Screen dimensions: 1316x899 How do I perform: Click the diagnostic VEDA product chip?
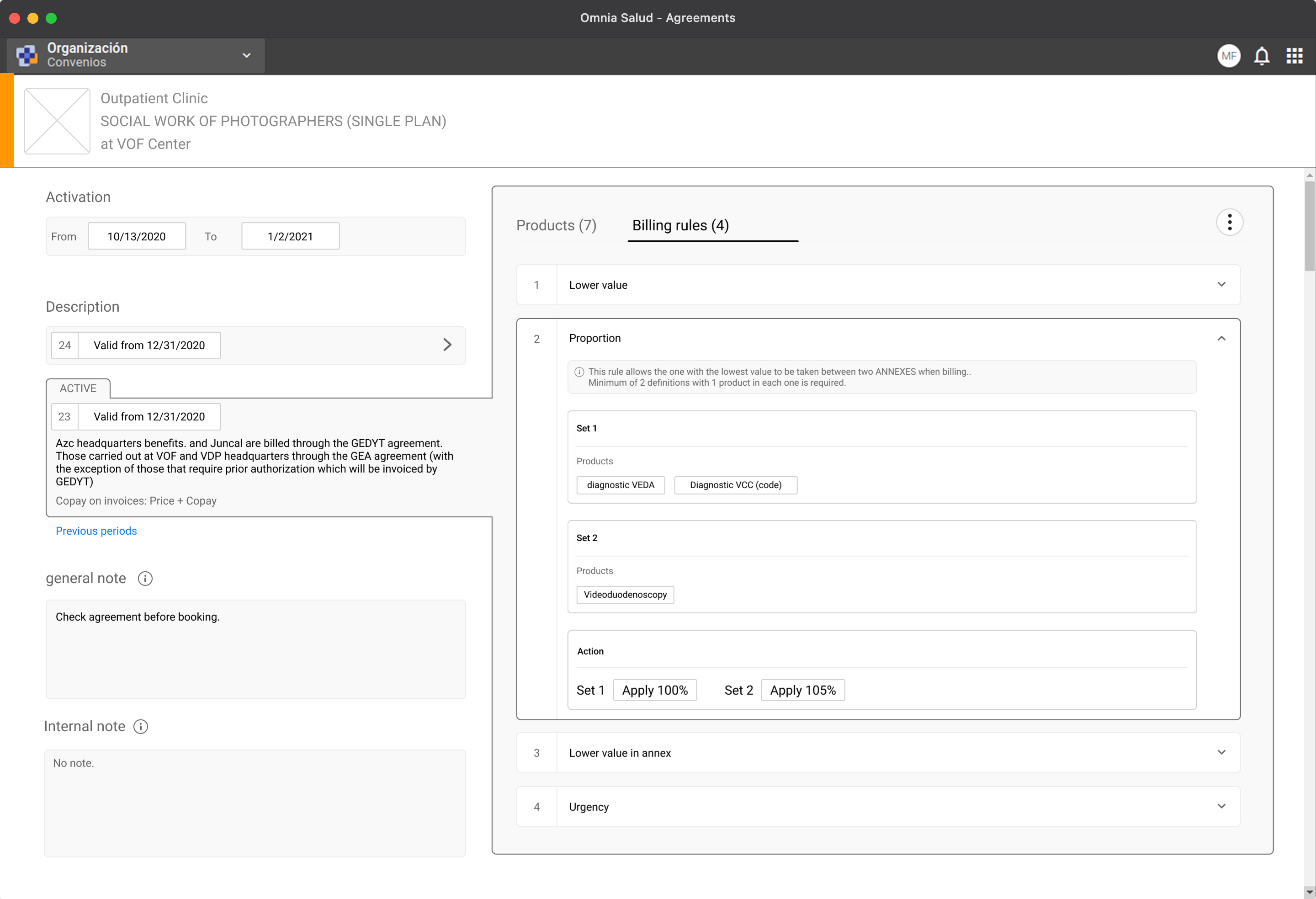point(621,485)
